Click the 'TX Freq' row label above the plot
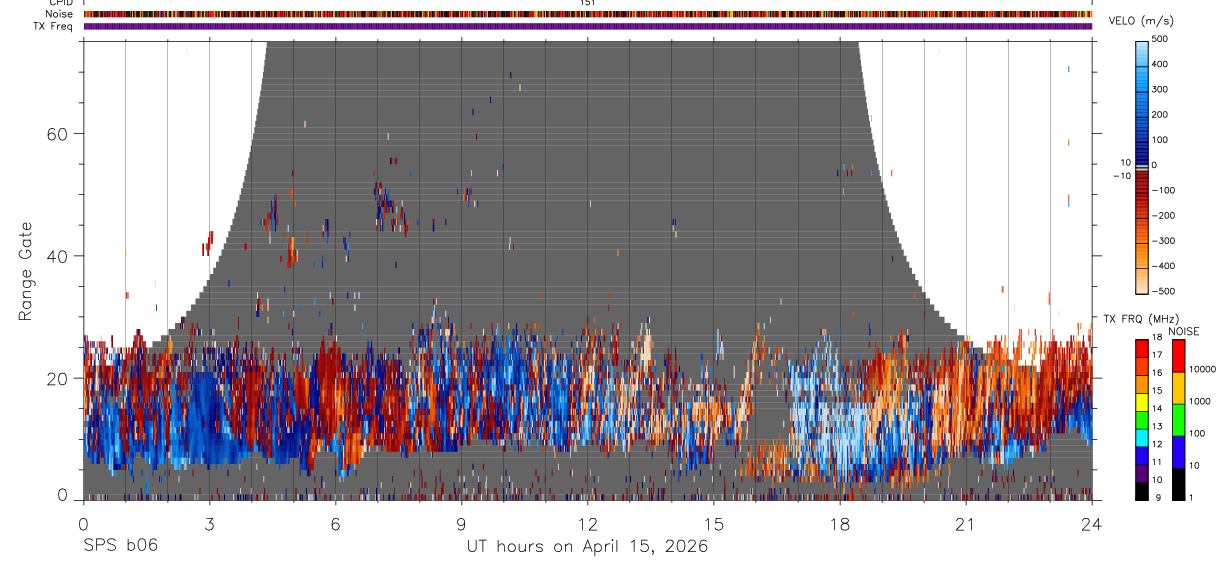This screenshot has height=567, width=1228. pyautogui.click(x=55, y=26)
